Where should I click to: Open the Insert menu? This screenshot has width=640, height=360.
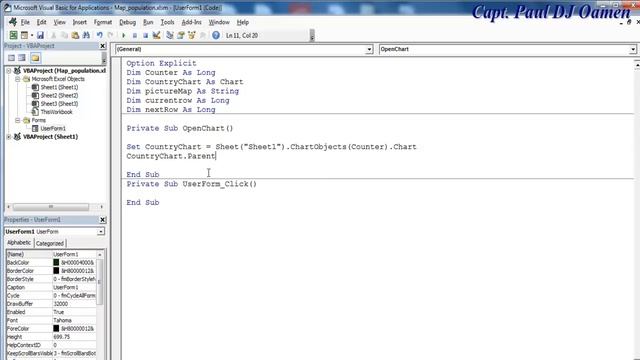pos(80,22)
